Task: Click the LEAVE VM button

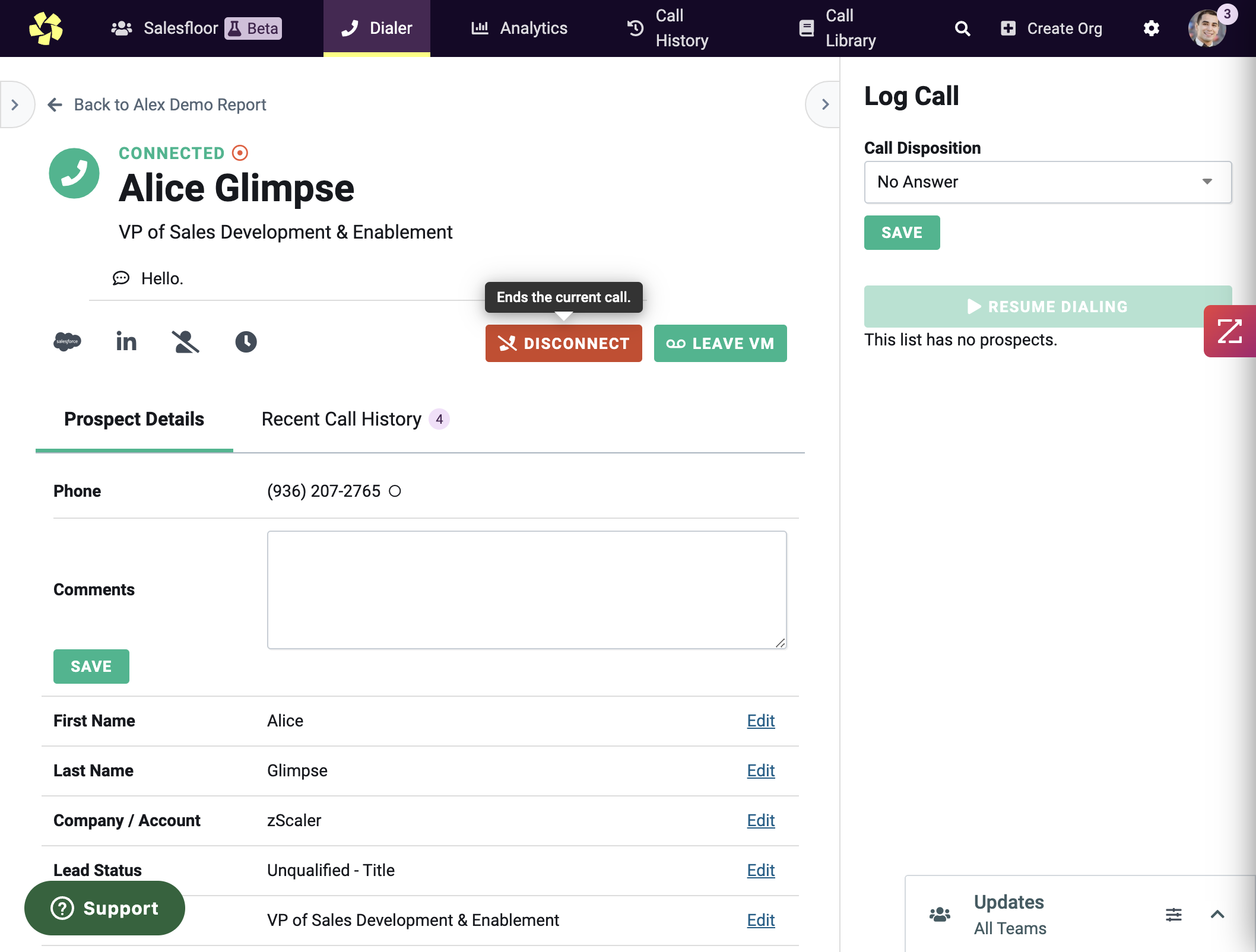Action: tap(721, 343)
